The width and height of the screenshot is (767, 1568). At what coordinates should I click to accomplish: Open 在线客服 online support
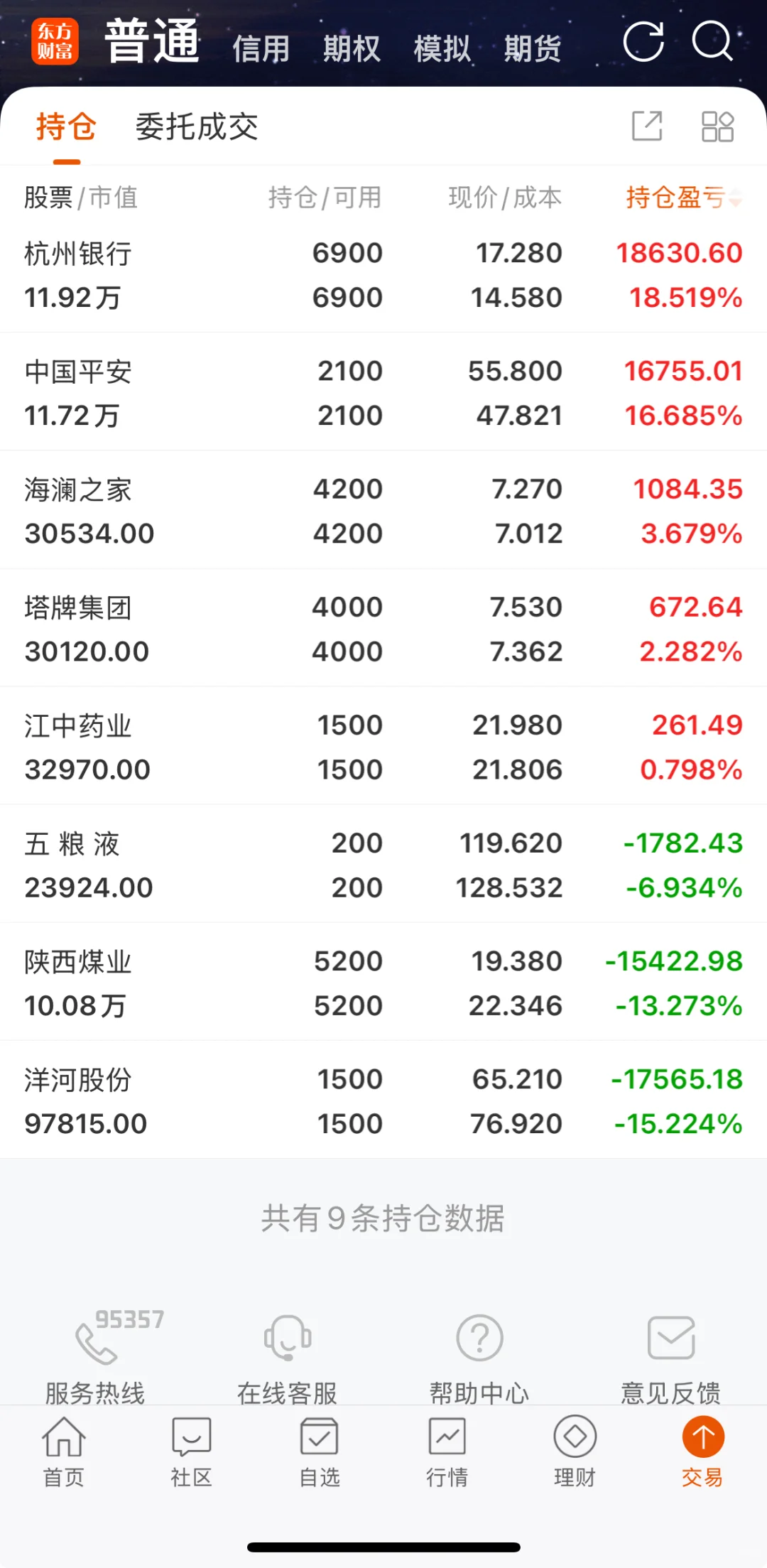[288, 1356]
